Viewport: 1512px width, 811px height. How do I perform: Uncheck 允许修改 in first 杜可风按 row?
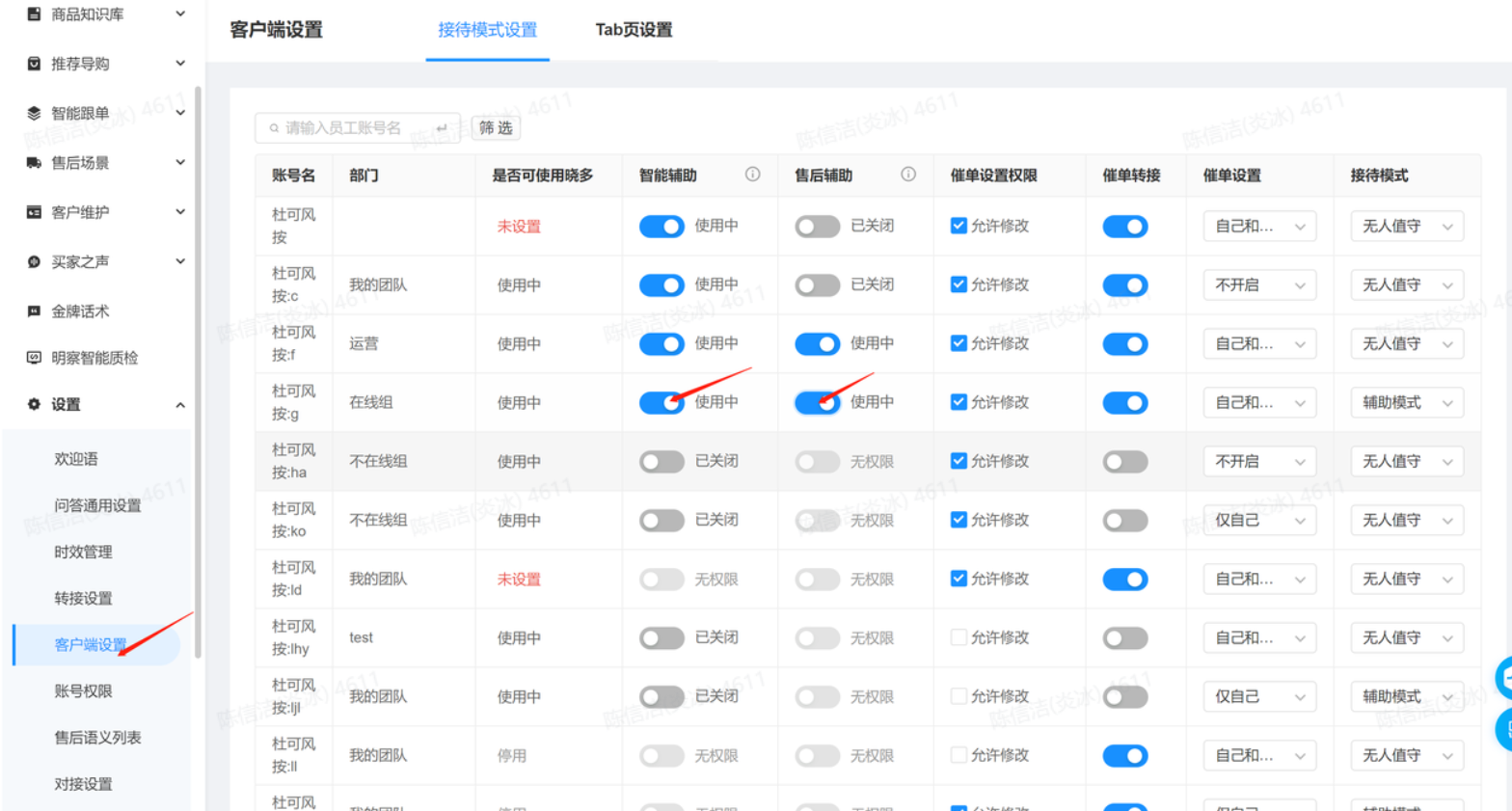958,226
